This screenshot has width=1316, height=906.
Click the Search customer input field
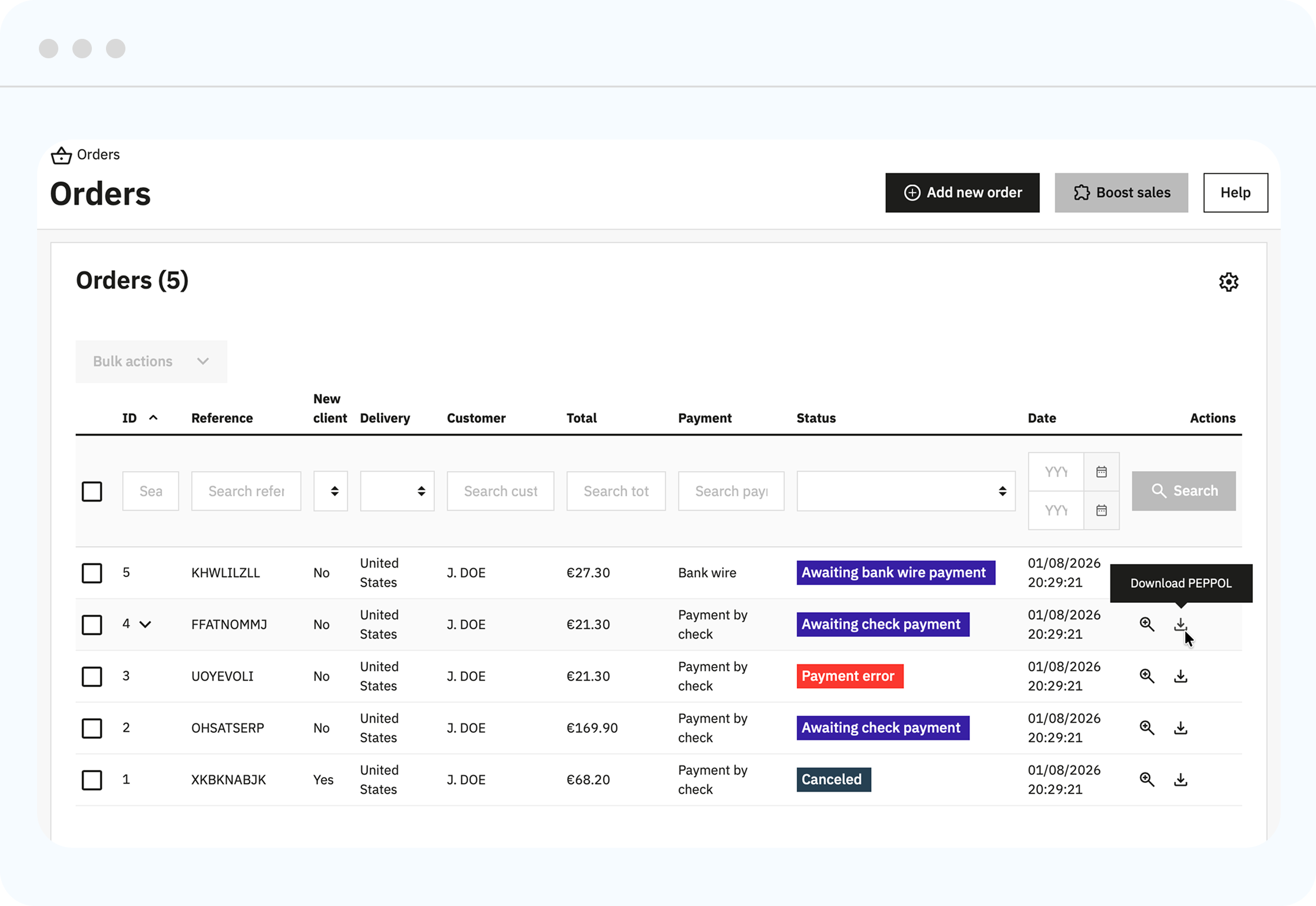point(500,490)
